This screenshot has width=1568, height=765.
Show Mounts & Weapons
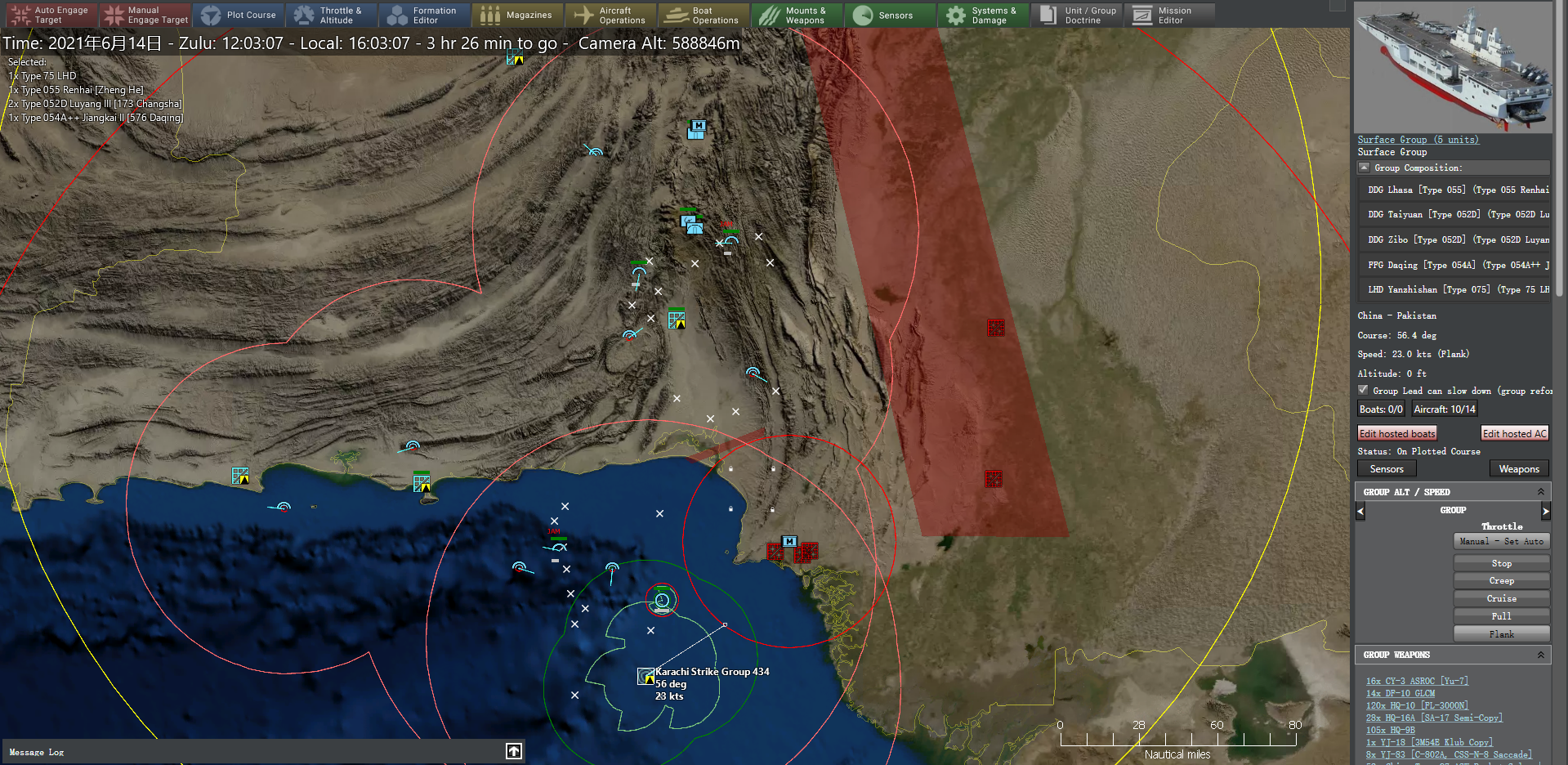(x=797, y=15)
